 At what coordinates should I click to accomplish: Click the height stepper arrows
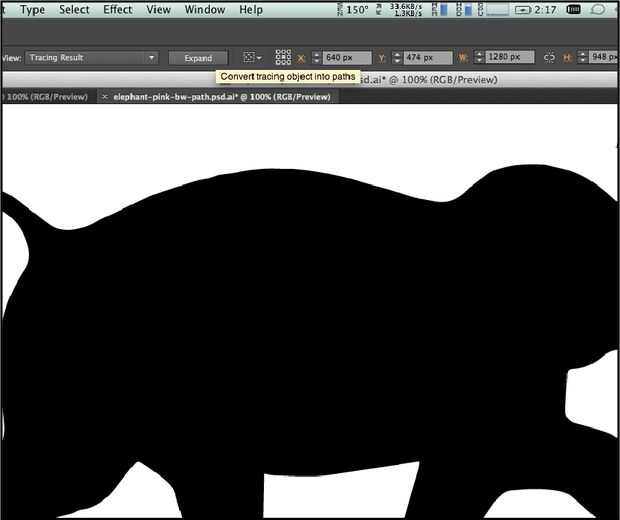[582, 57]
